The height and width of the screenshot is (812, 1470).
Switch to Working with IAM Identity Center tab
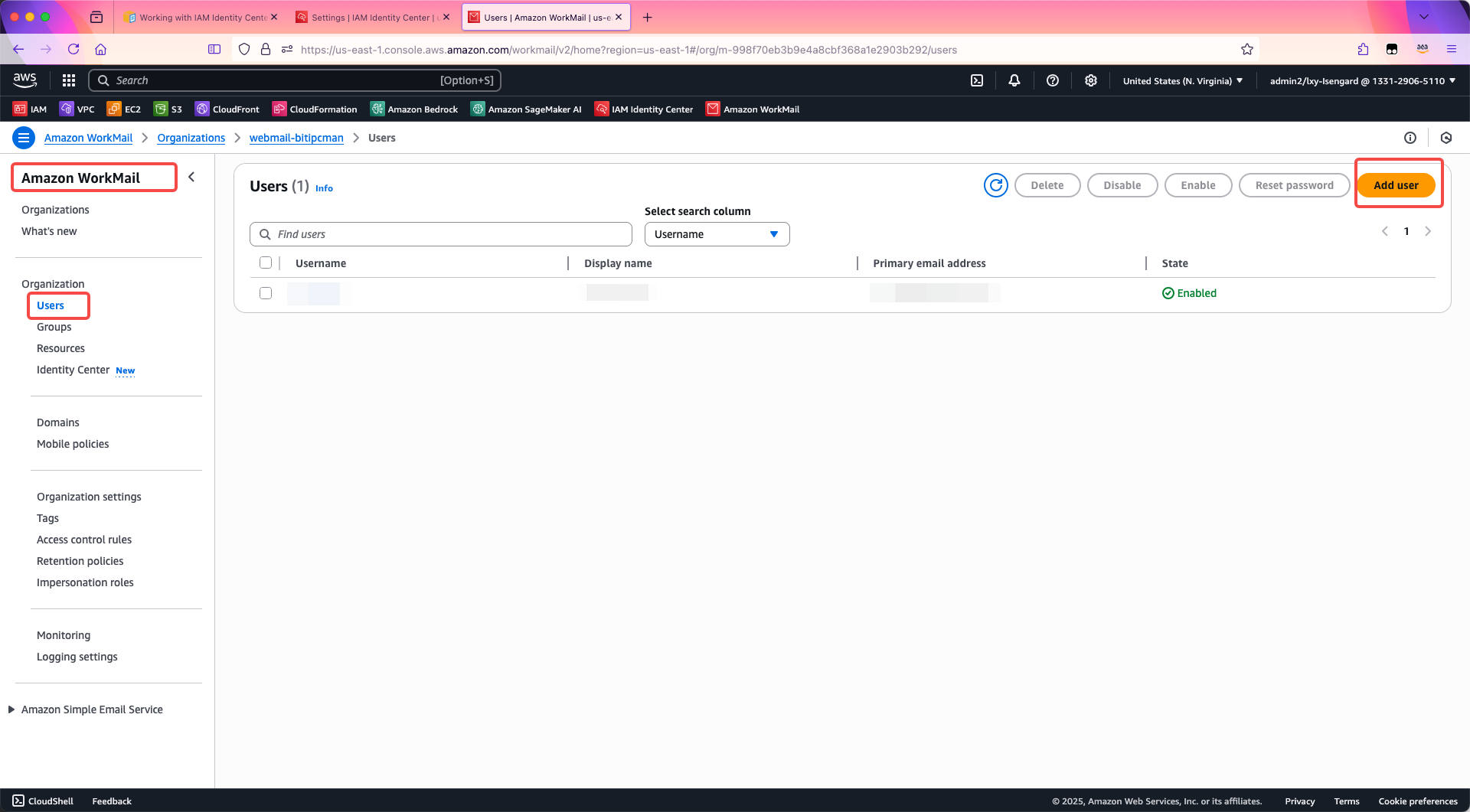pos(201,17)
